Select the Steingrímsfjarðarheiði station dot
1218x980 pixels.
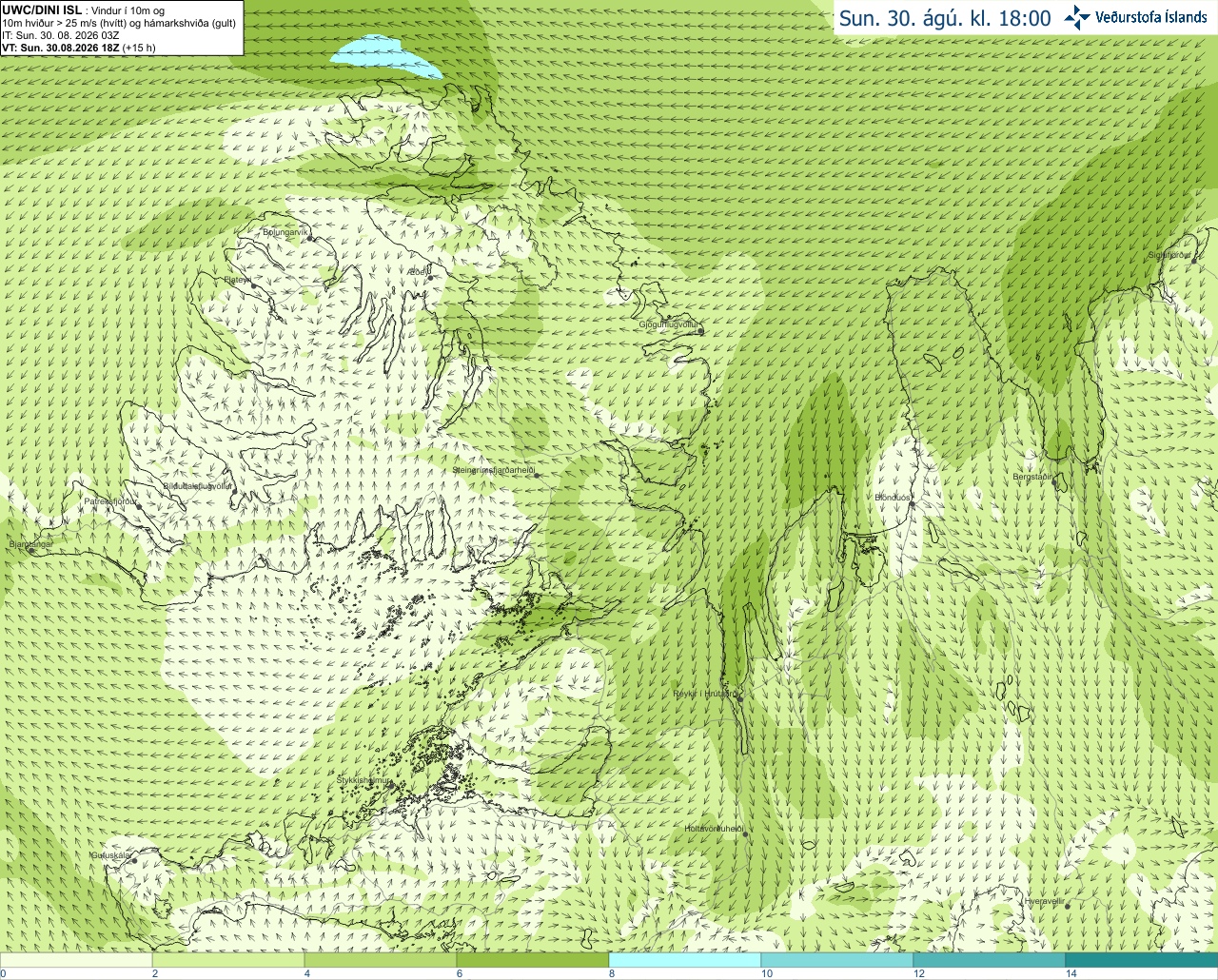pyautogui.click(x=536, y=474)
